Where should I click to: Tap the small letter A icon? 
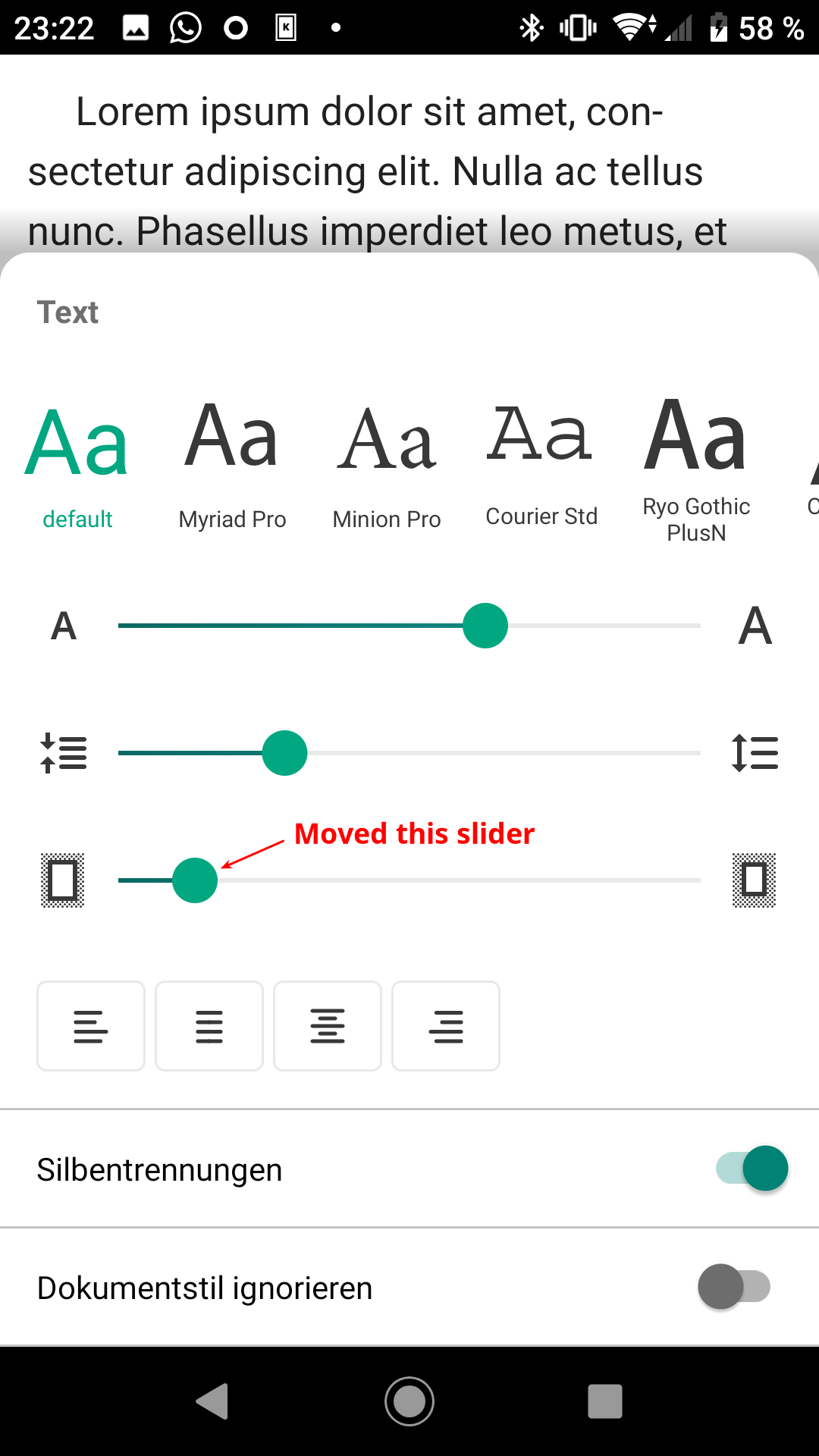[64, 626]
